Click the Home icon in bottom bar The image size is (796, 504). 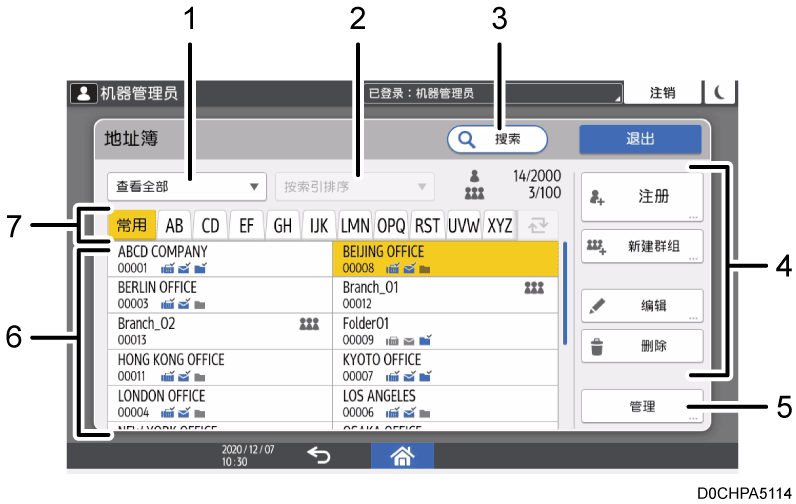click(404, 455)
